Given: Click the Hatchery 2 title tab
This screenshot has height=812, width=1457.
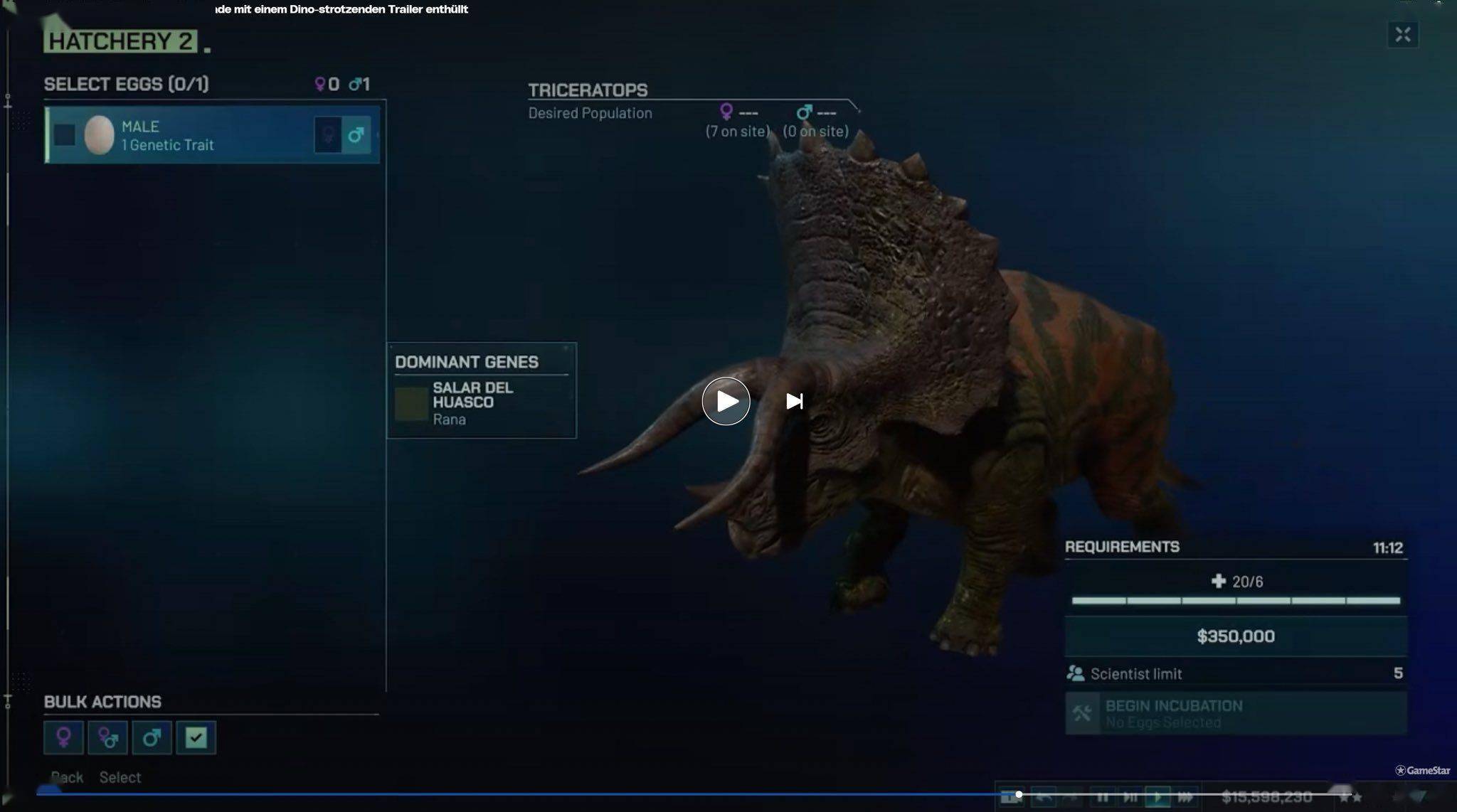Looking at the screenshot, I should coord(120,41).
